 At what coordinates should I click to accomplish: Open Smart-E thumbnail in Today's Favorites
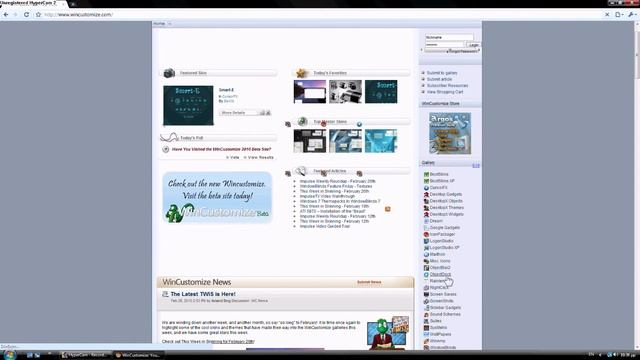point(381,91)
